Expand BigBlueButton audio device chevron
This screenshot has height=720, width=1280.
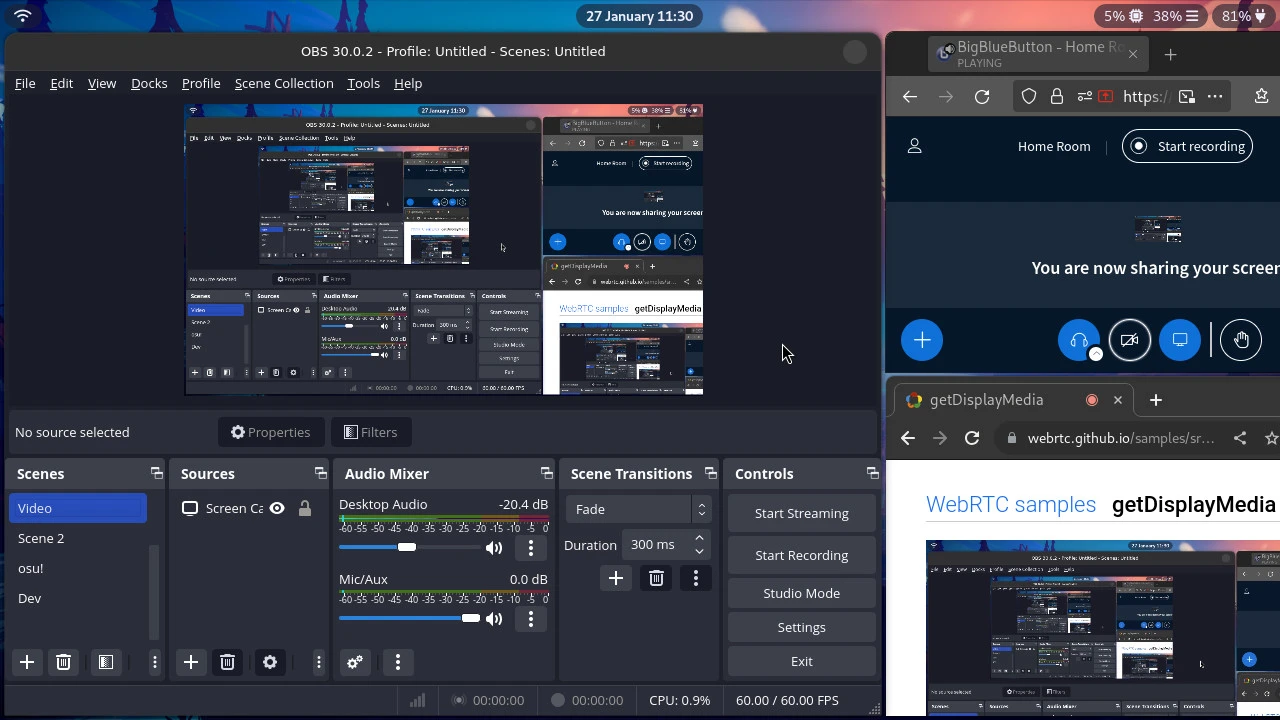pyautogui.click(x=1096, y=354)
